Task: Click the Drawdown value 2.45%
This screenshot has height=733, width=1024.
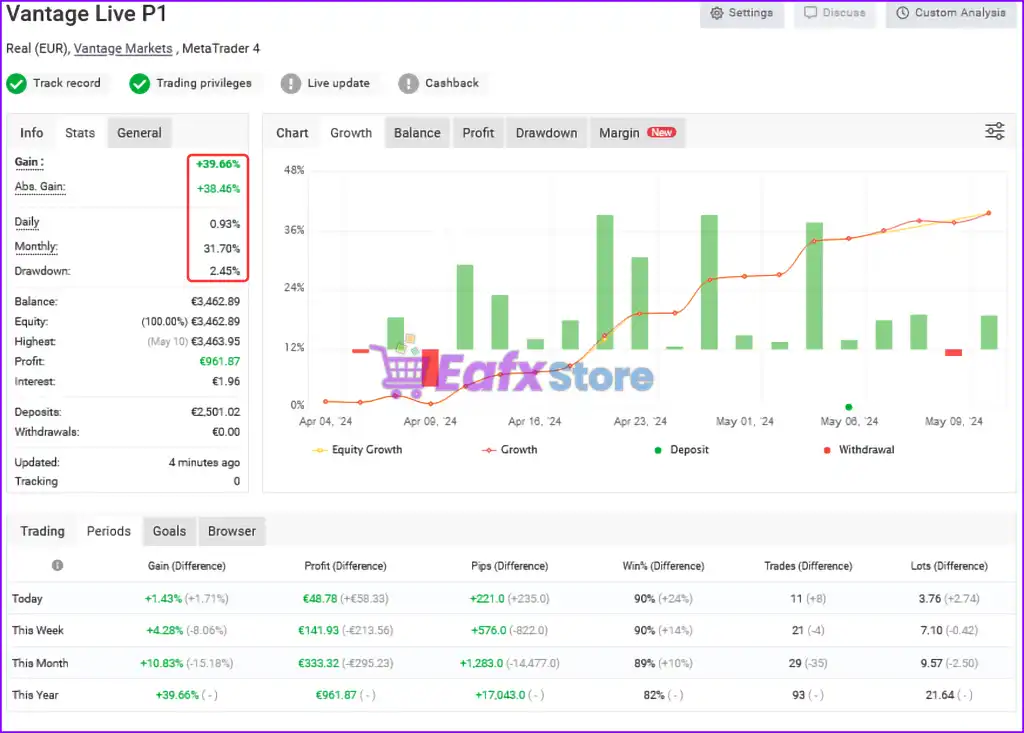Action: 225,270
